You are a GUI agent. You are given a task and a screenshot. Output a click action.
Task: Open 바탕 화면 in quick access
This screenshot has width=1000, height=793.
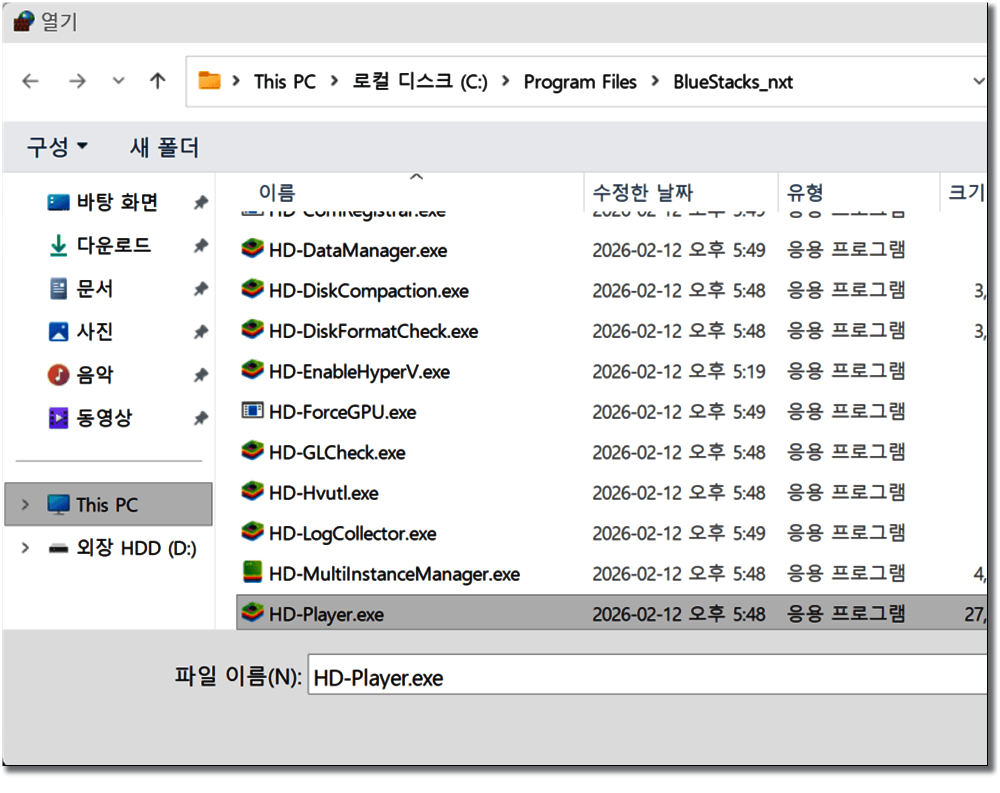[x=117, y=202]
